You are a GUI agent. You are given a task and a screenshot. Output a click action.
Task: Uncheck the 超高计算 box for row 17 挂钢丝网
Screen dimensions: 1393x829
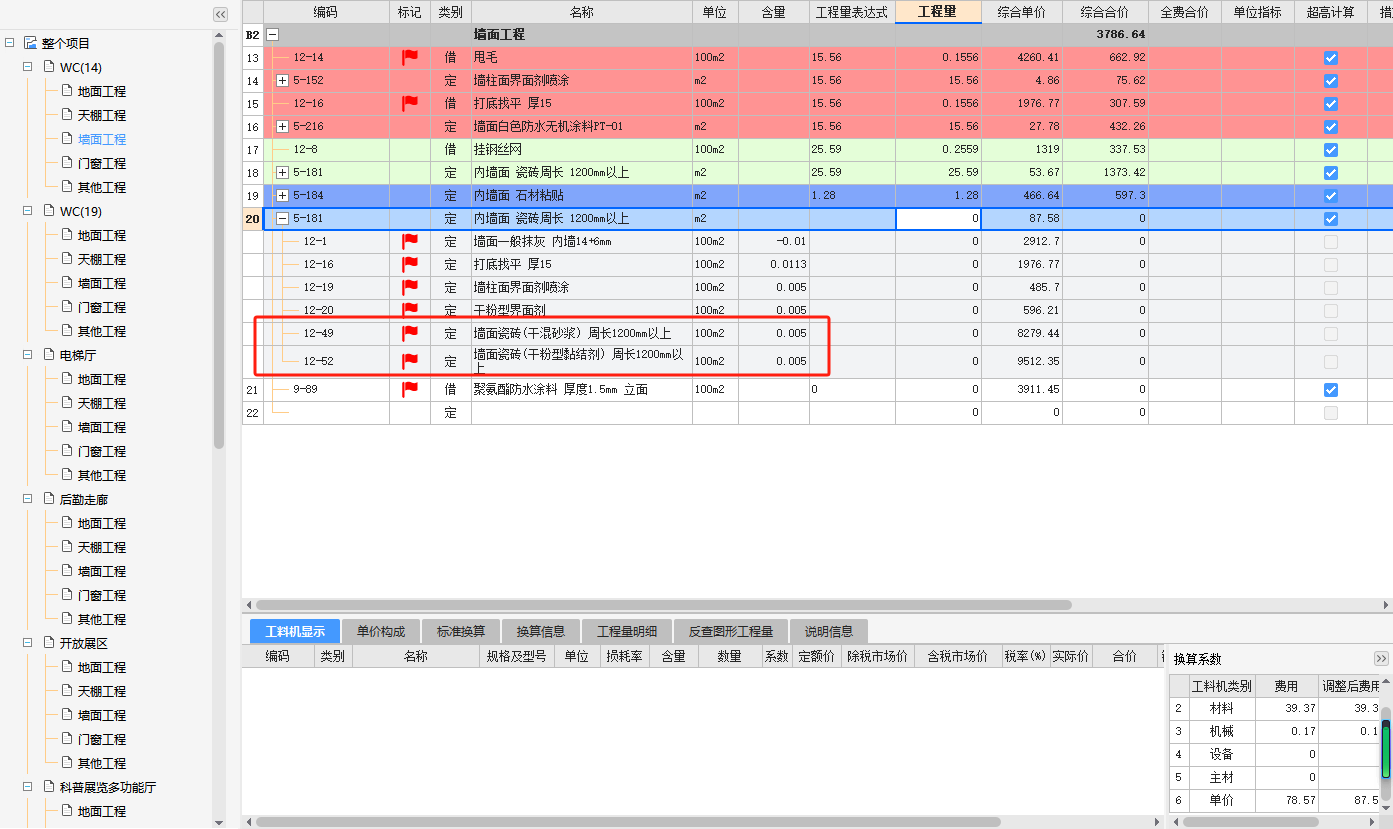pos(1330,150)
